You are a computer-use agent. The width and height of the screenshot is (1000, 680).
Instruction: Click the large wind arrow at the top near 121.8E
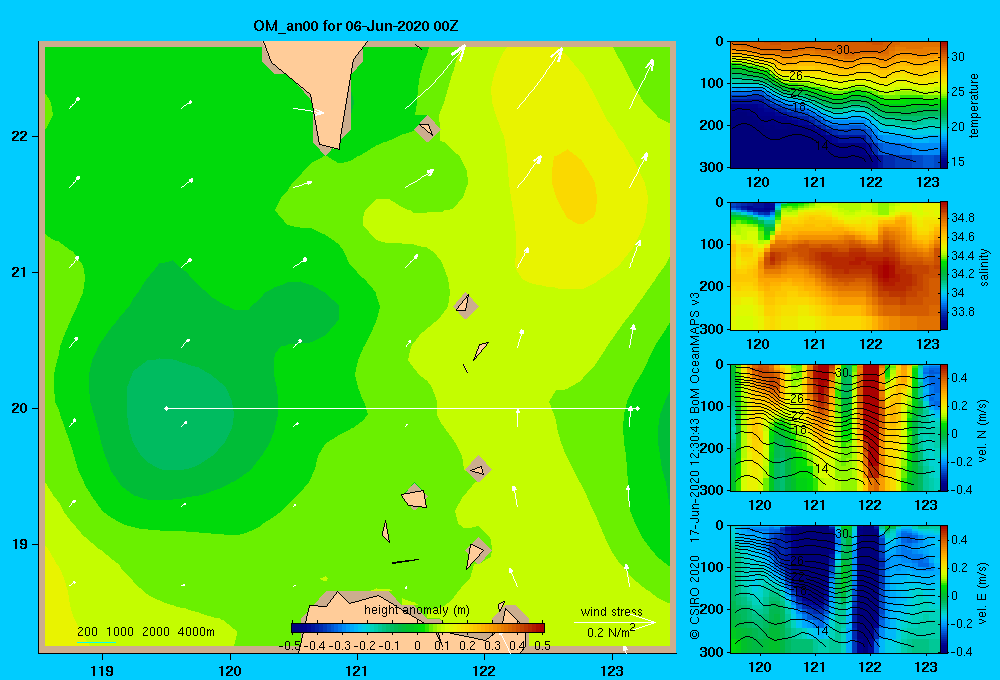click(436, 77)
